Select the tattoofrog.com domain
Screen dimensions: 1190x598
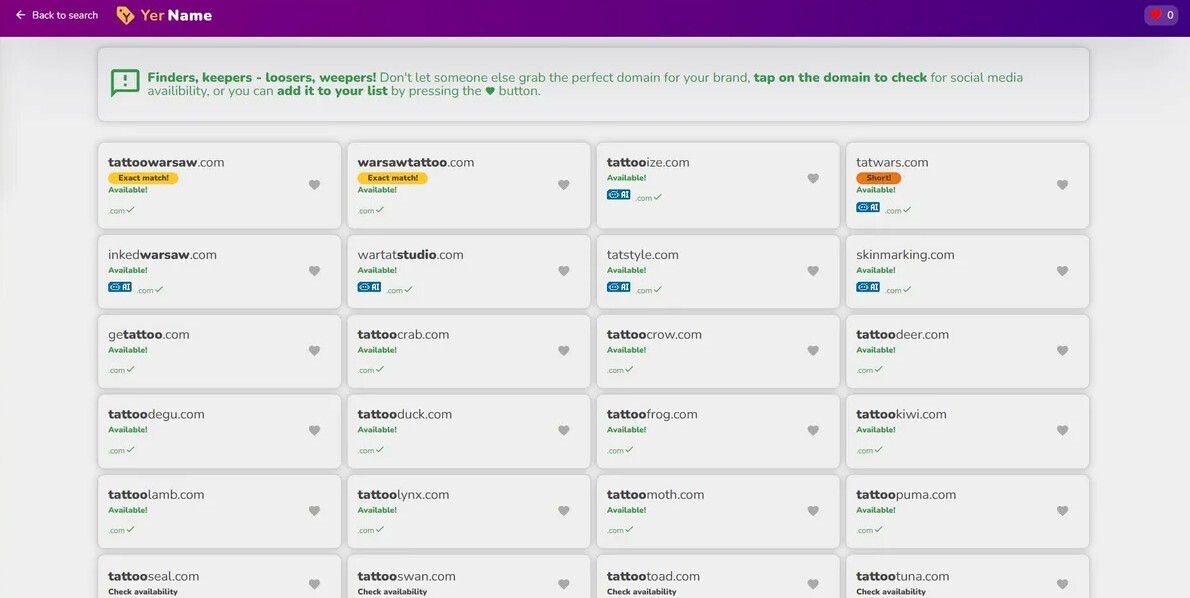click(x=652, y=414)
